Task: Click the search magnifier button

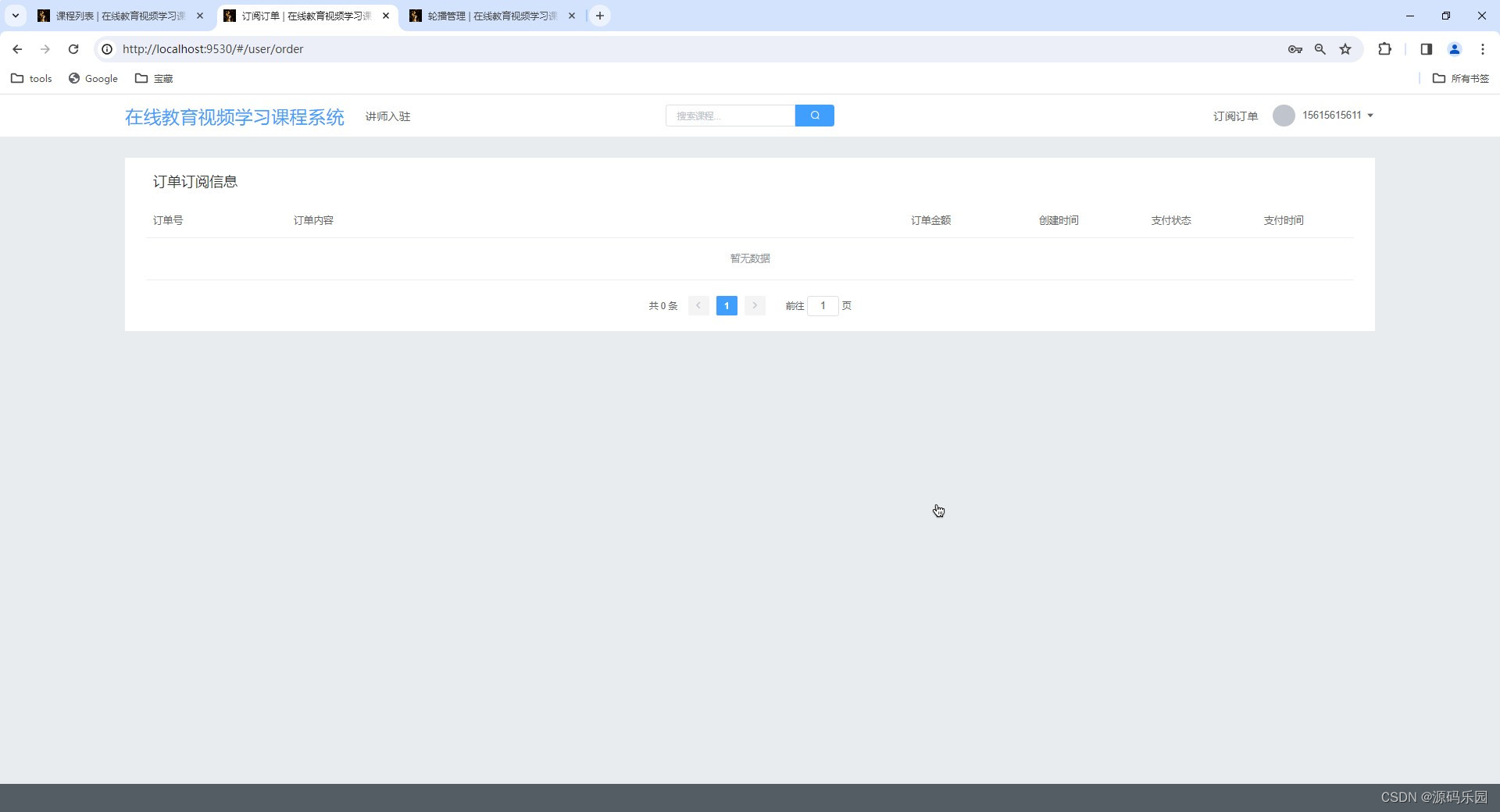Action: [814, 115]
